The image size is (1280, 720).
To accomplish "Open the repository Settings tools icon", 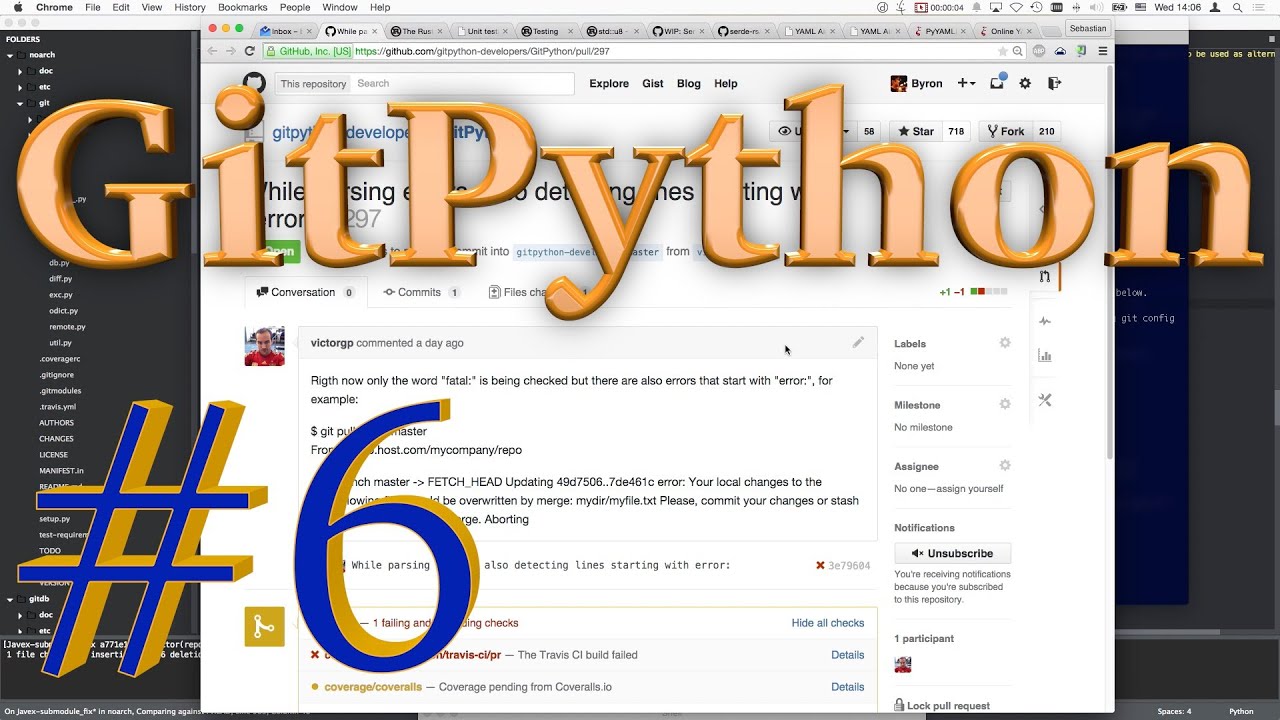I will point(1045,400).
